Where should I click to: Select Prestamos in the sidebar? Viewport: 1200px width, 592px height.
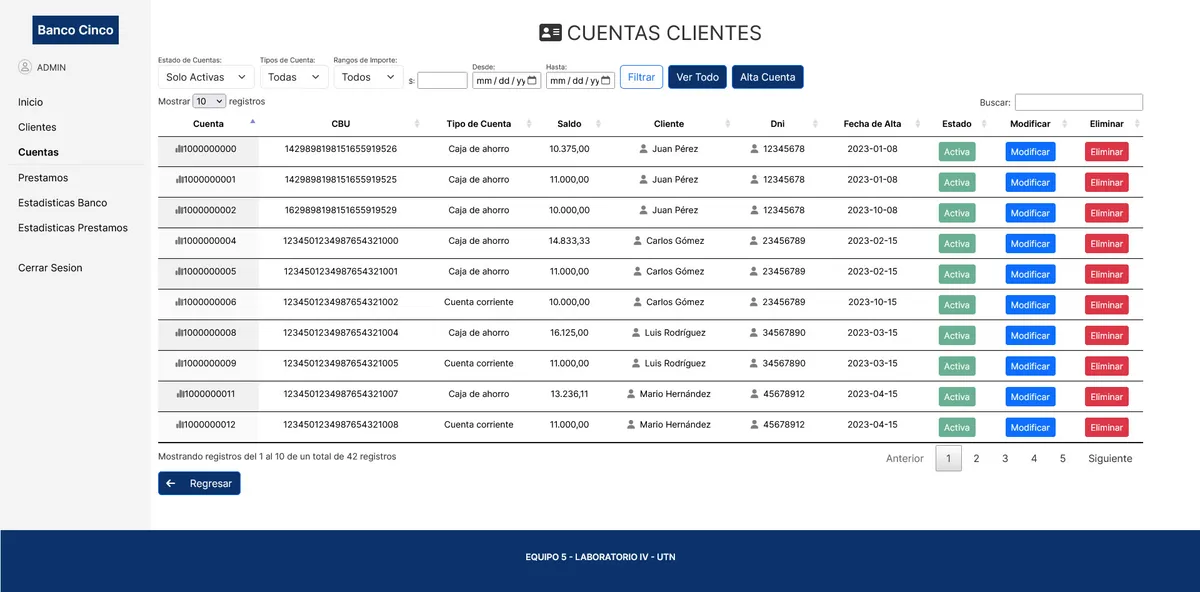click(x=43, y=177)
